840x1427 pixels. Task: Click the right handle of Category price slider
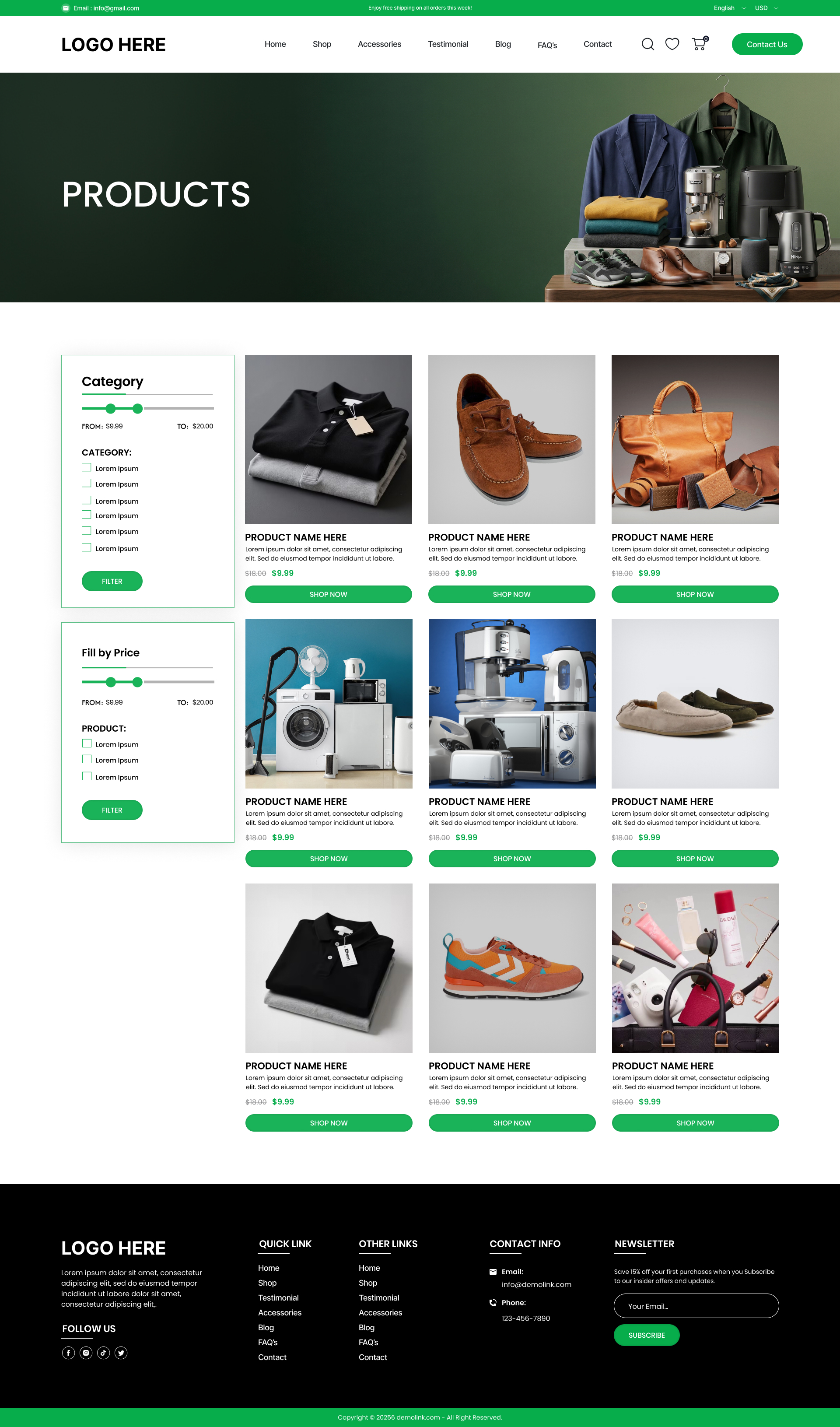click(137, 408)
